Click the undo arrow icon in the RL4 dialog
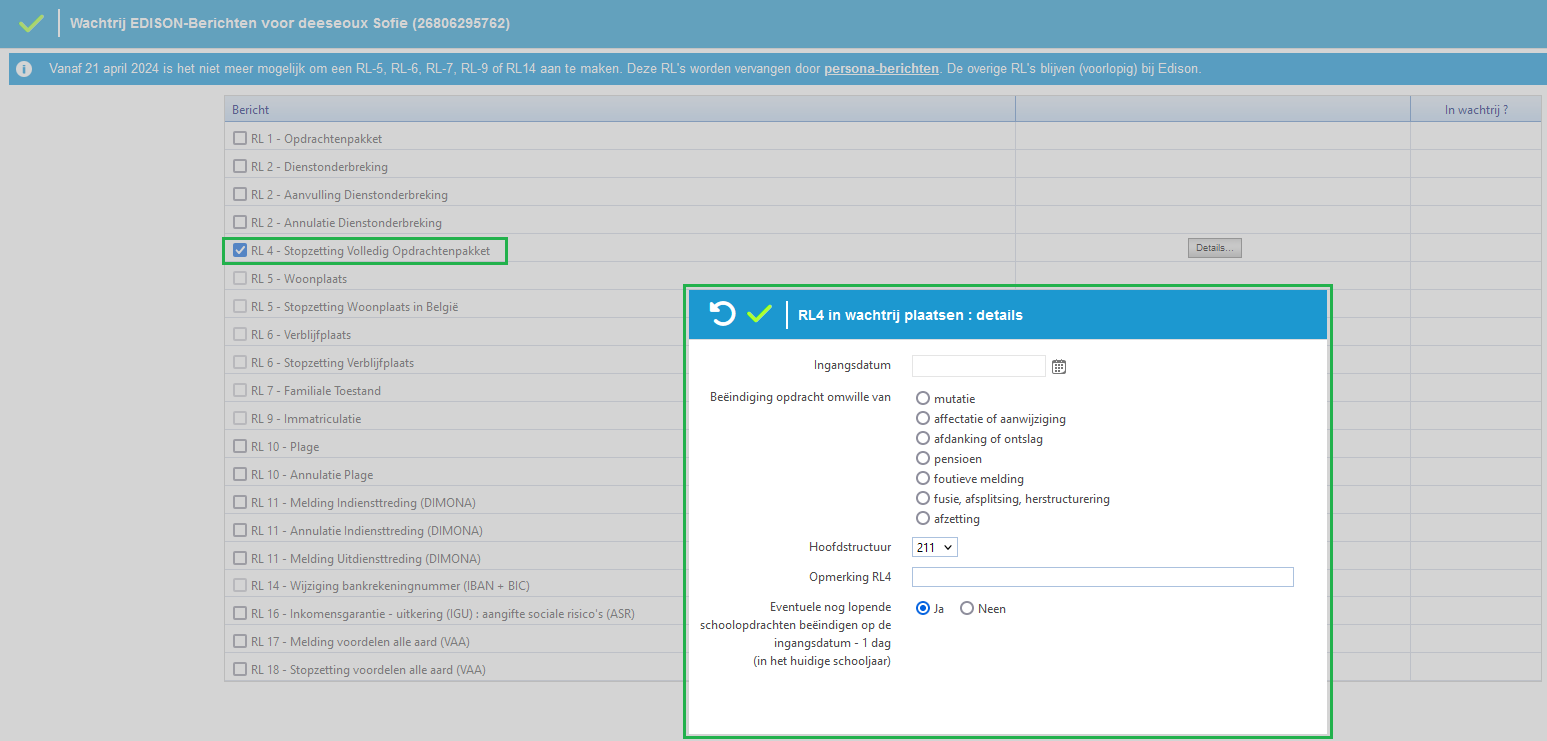 click(722, 314)
